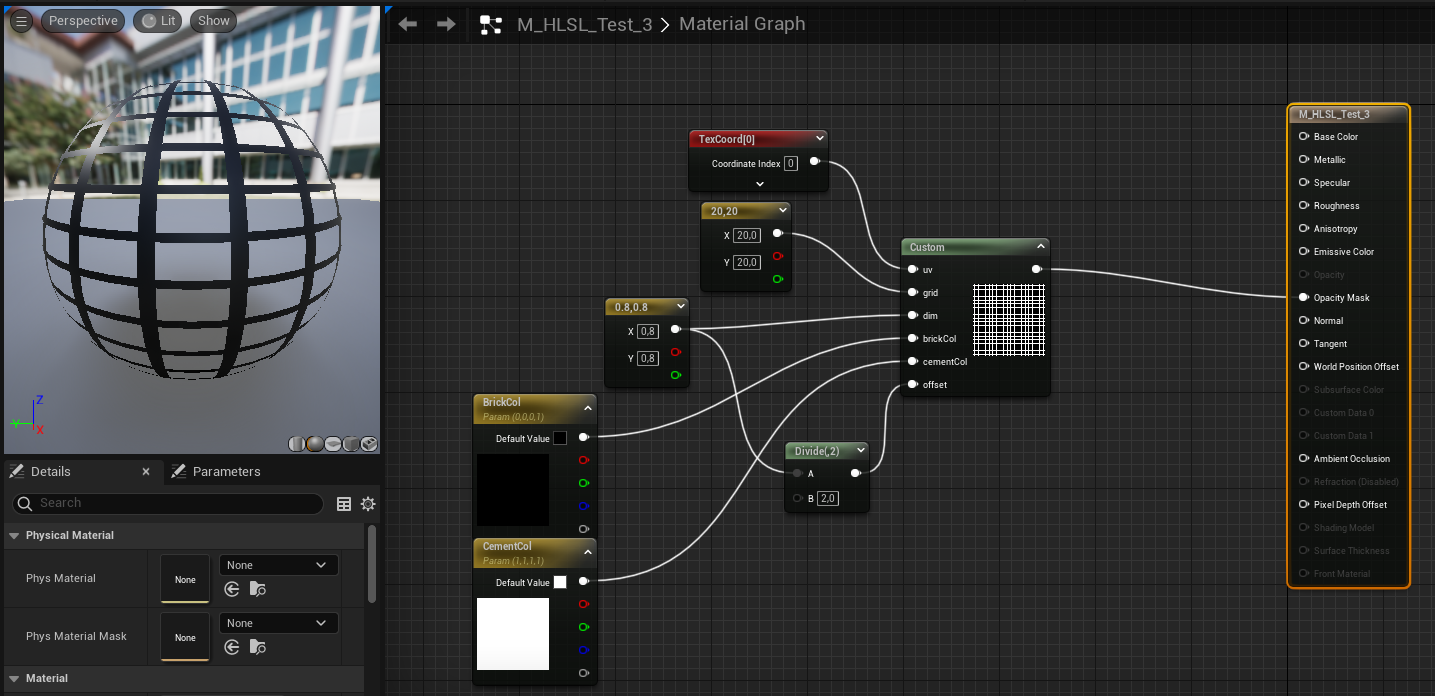Browse to Phys Material in Content Browser

(x=257, y=589)
